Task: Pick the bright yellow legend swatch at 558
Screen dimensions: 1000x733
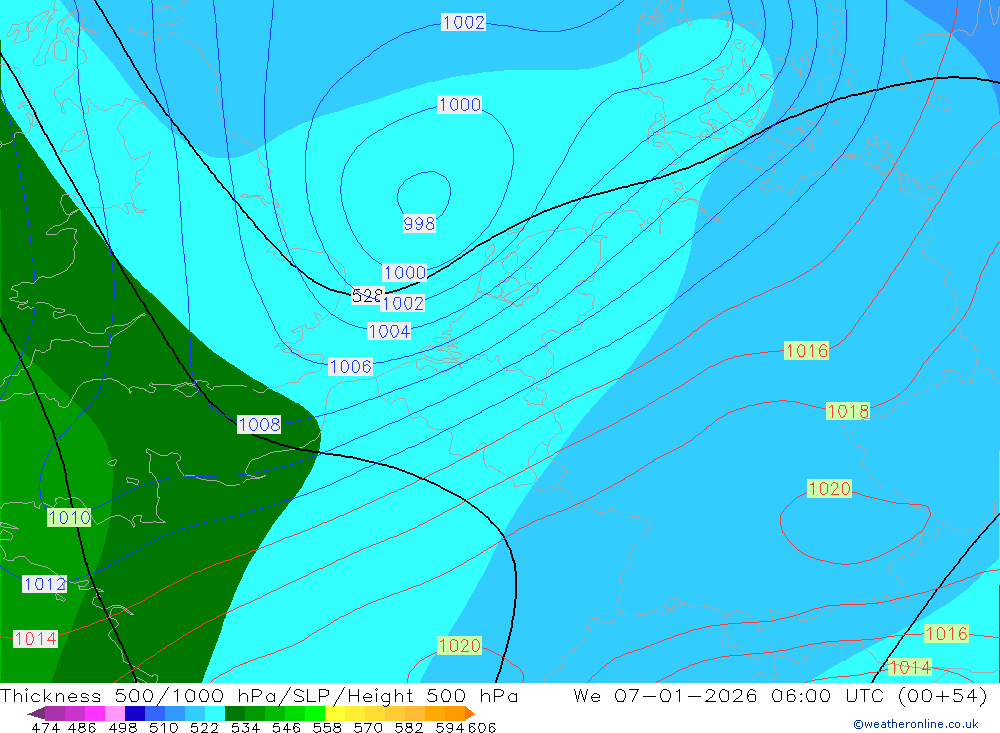Action: coord(335,713)
